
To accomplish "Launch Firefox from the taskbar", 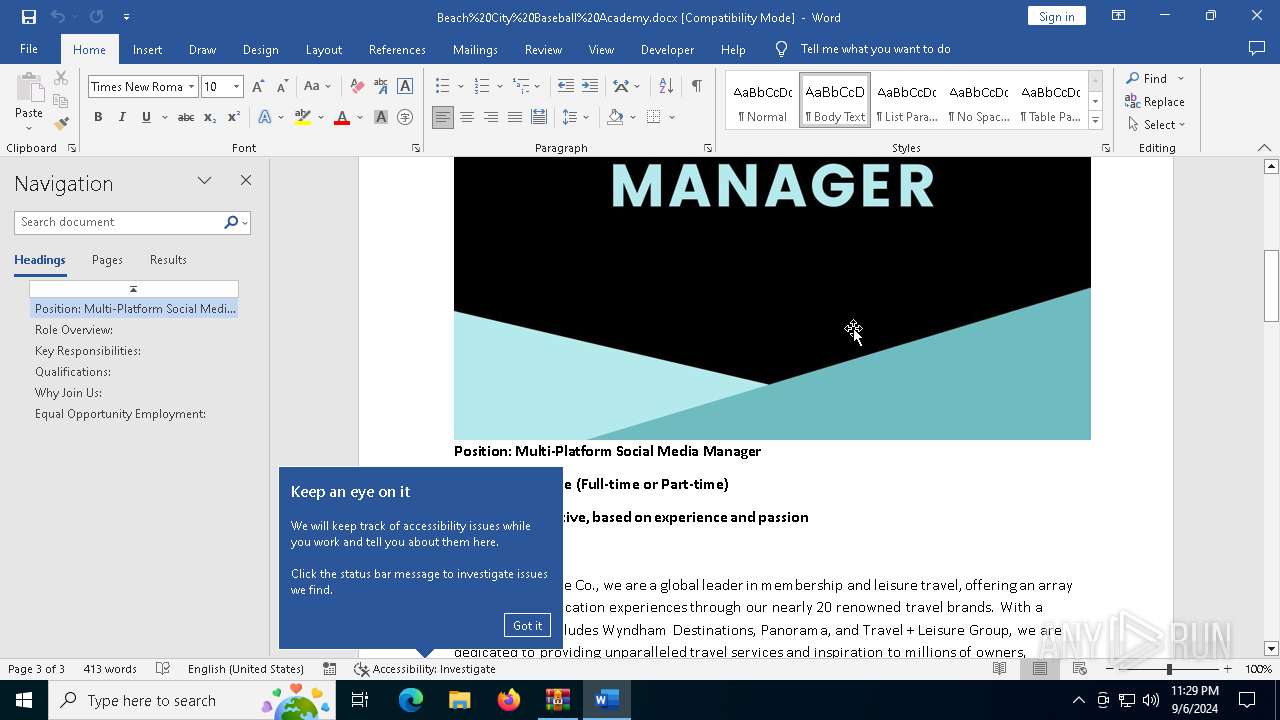I will click(509, 700).
